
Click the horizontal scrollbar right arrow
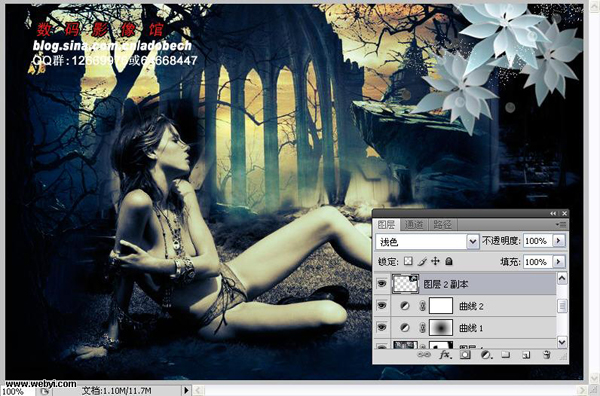coord(581,391)
